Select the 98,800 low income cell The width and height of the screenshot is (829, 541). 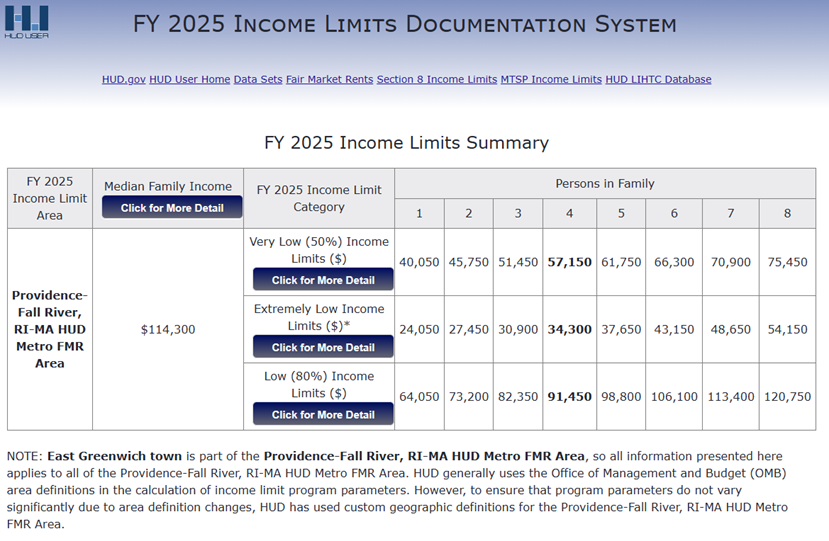coord(621,397)
